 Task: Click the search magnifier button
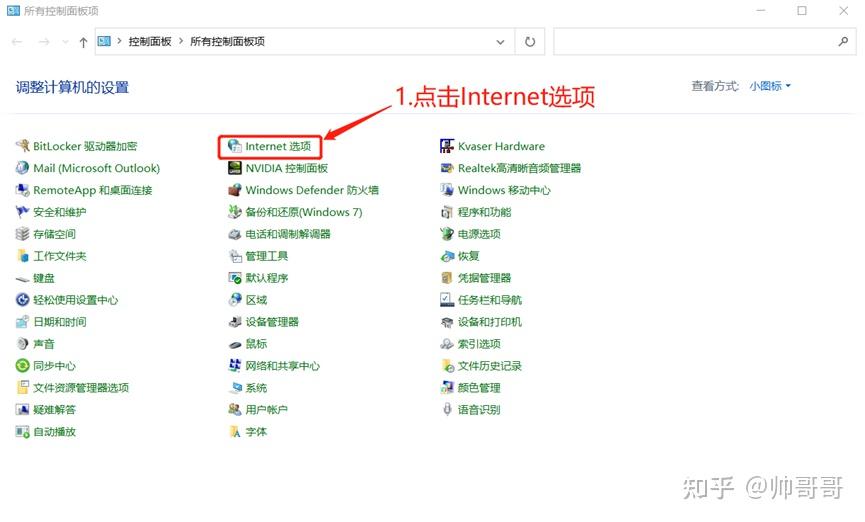pos(843,41)
